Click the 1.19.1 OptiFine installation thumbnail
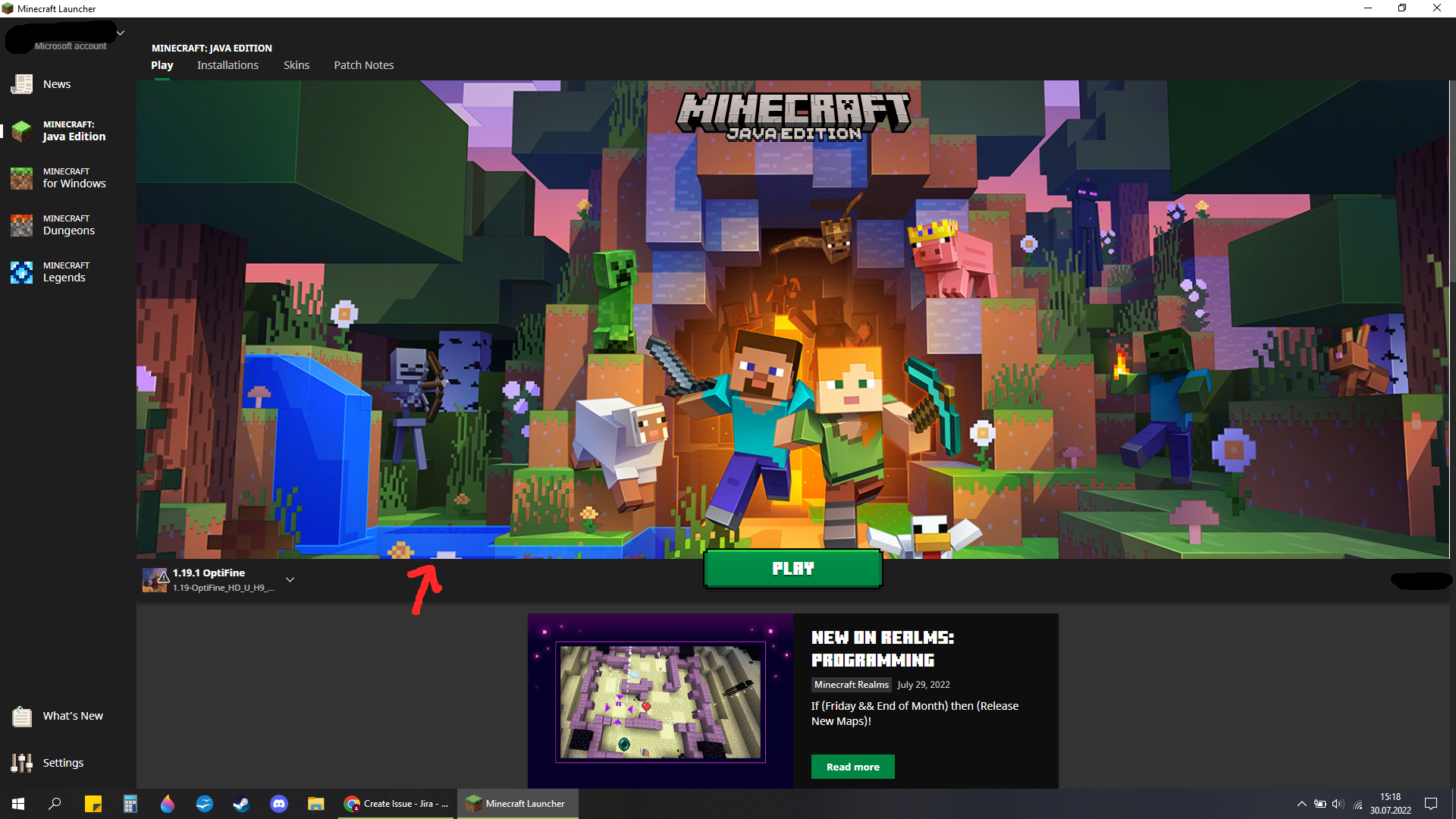This screenshot has height=819, width=1456. click(155, 580)
